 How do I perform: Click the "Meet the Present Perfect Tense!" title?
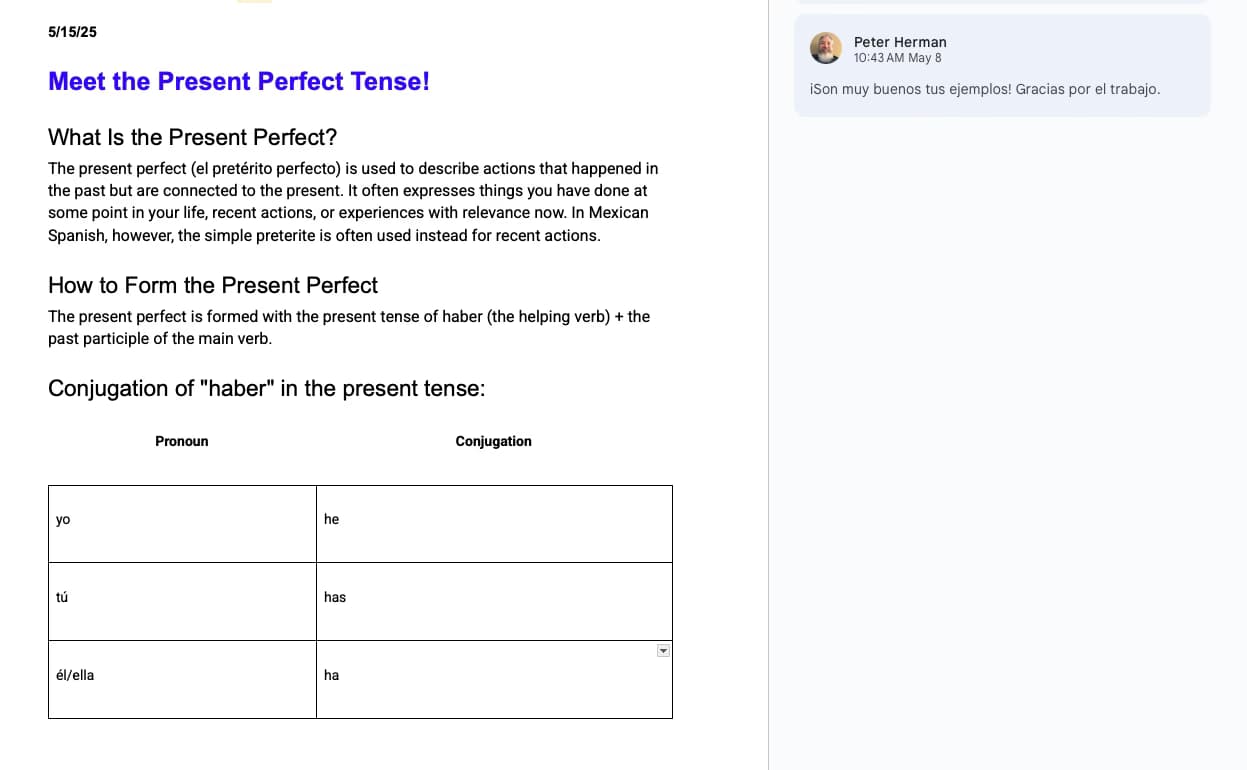coord(239,82)
